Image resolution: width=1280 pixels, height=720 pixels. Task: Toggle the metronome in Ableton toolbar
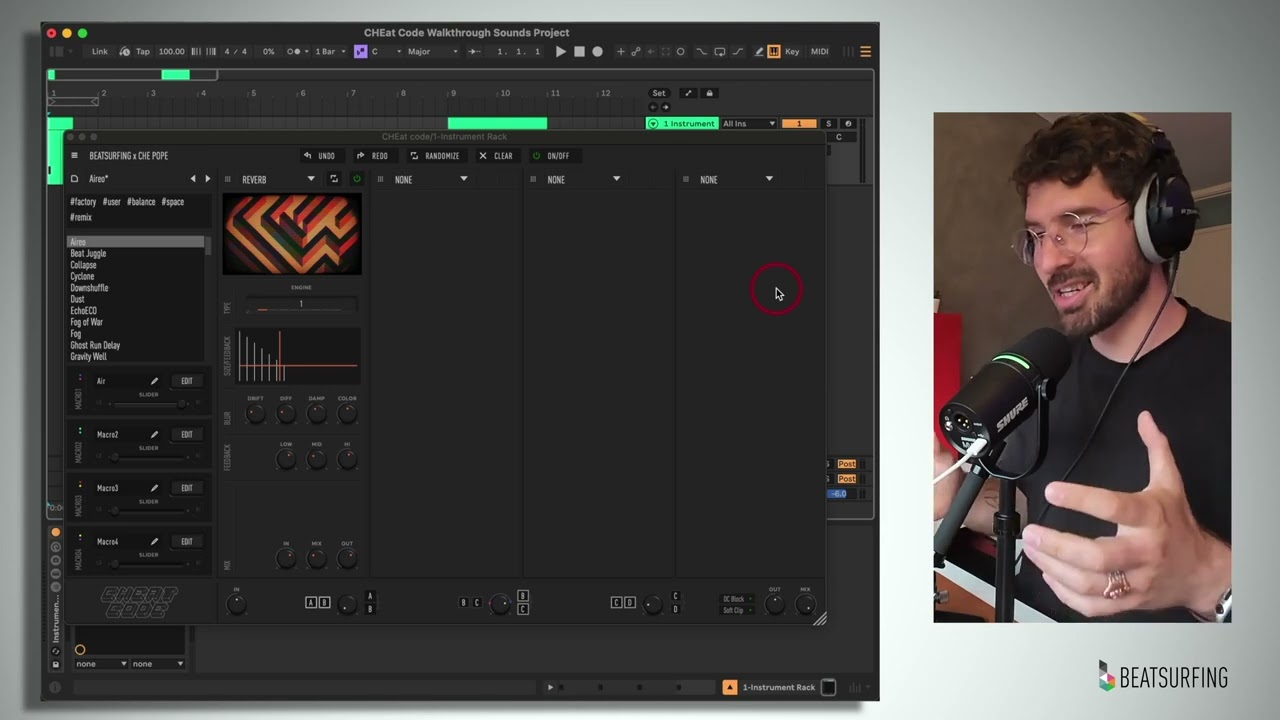tap(296, 52)
